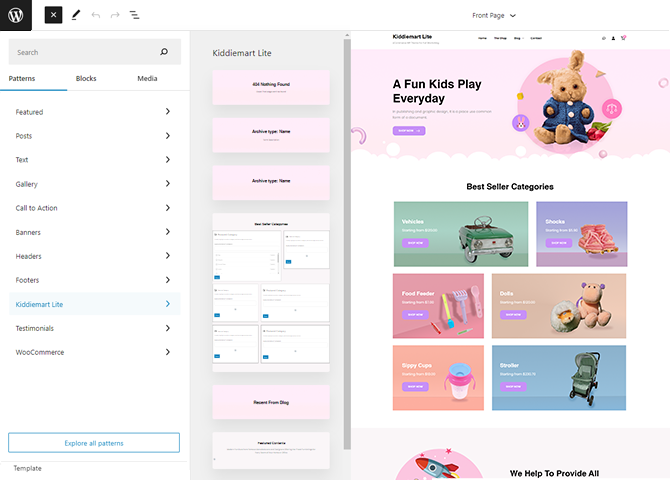The image size is (670, 480).
Task: Expand the Featured patterns category
Action: point(93,112)
